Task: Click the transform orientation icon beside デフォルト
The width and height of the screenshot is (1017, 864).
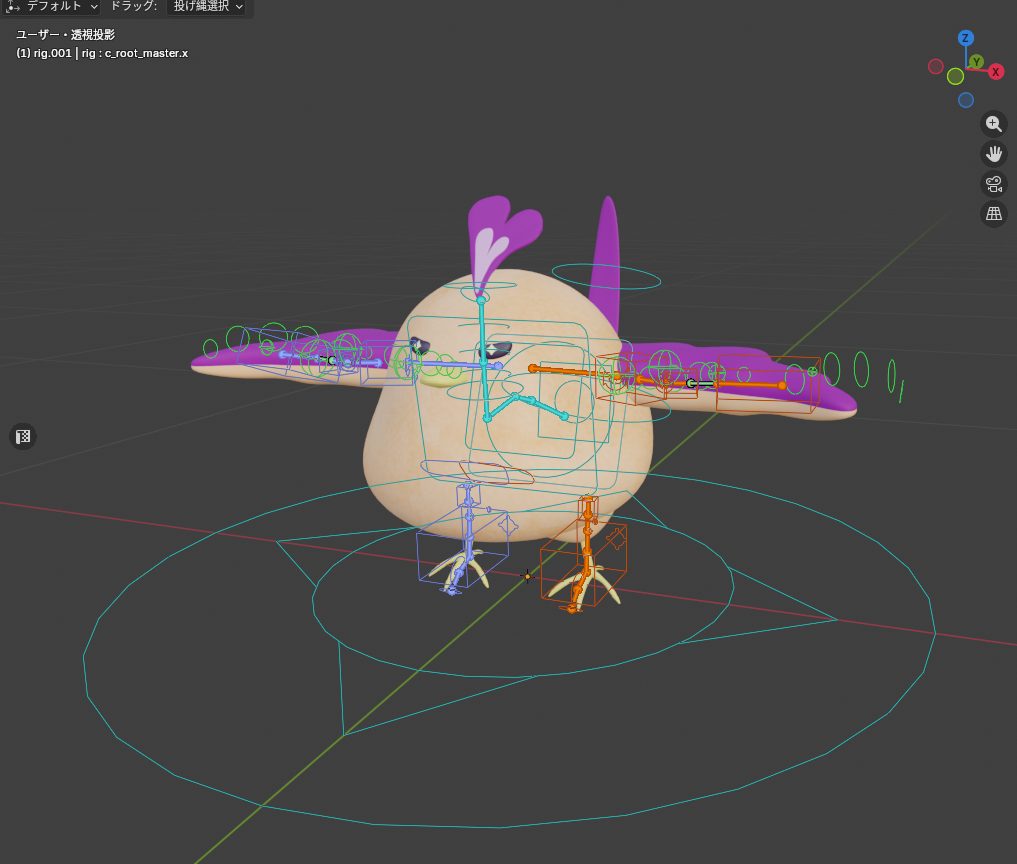Action: (x=13, y=6)
